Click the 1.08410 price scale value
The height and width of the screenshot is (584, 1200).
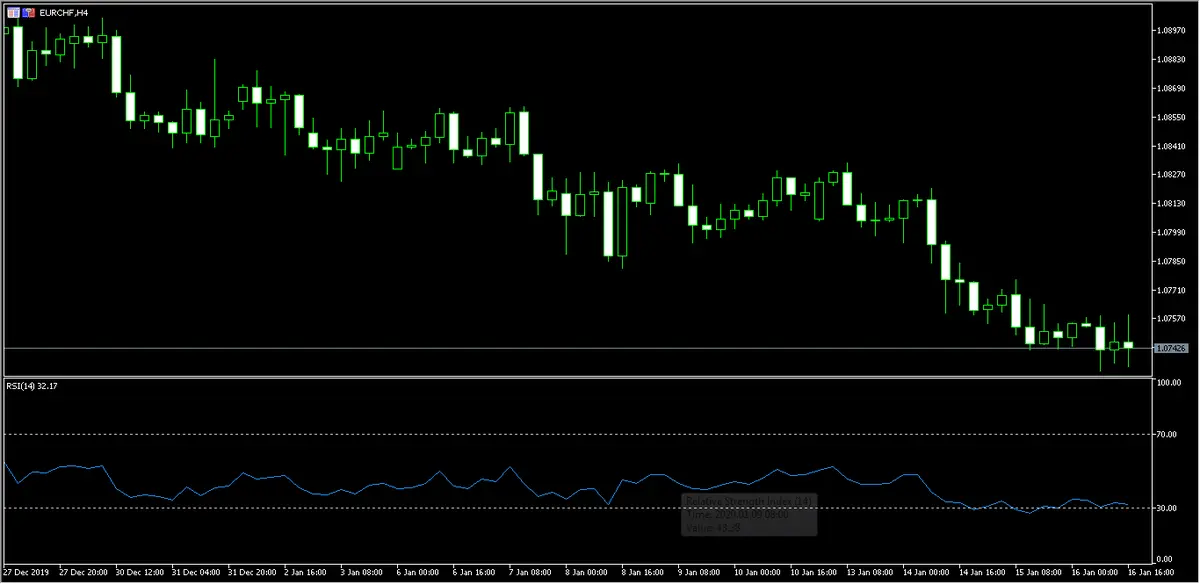pos(1170,146)
